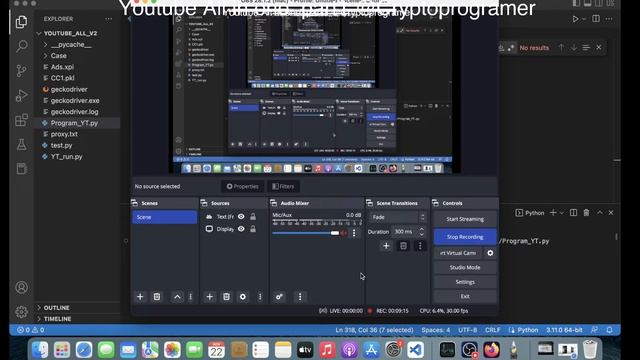Screen dimensions: 640x360
Task: Toggle find in selection in the find widget
Action: [587, 48]
